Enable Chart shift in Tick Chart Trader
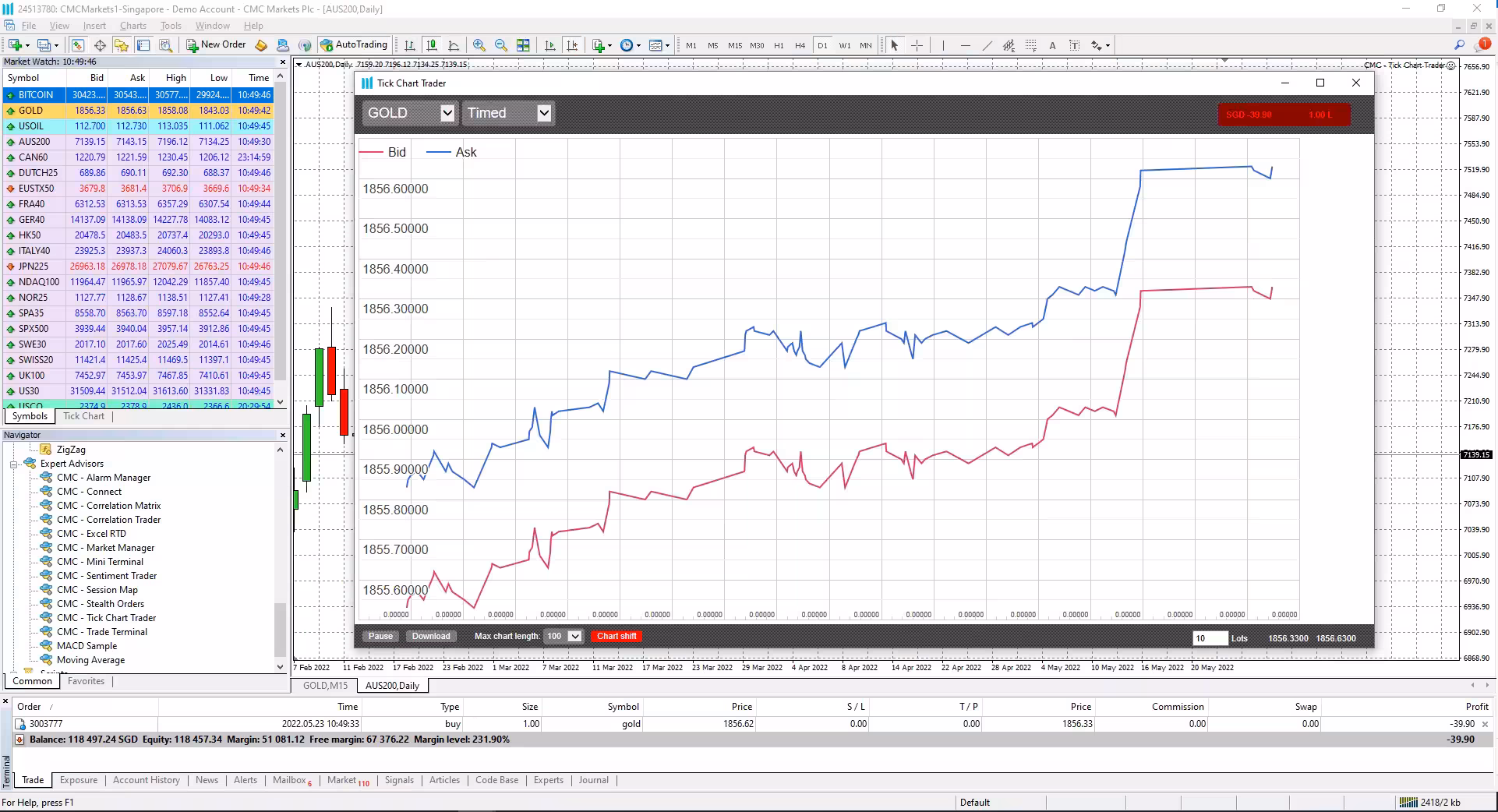The image size is (1498, 812). 616,636
